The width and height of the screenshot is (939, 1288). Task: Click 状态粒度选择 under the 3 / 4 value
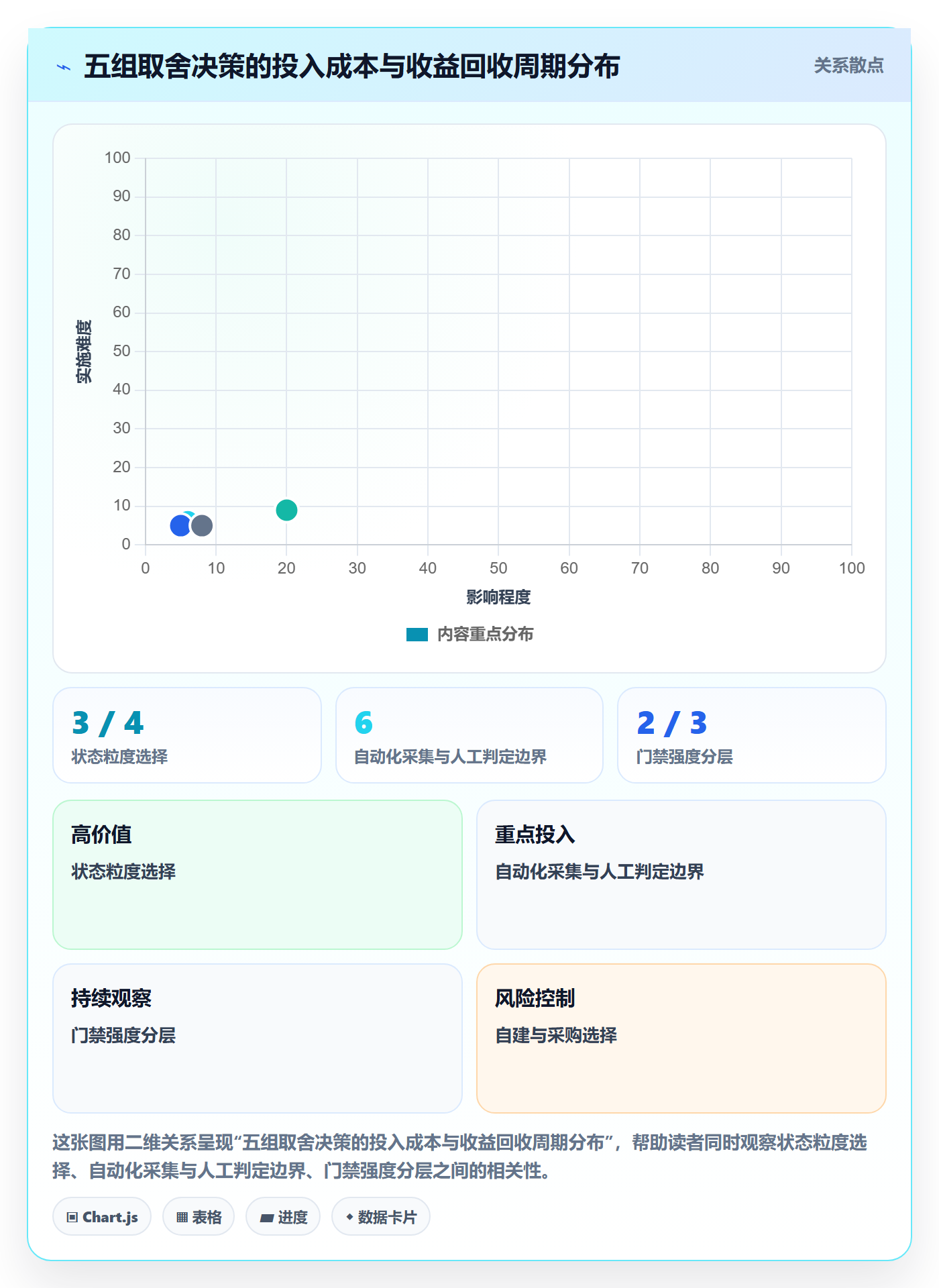click(120, 757)
